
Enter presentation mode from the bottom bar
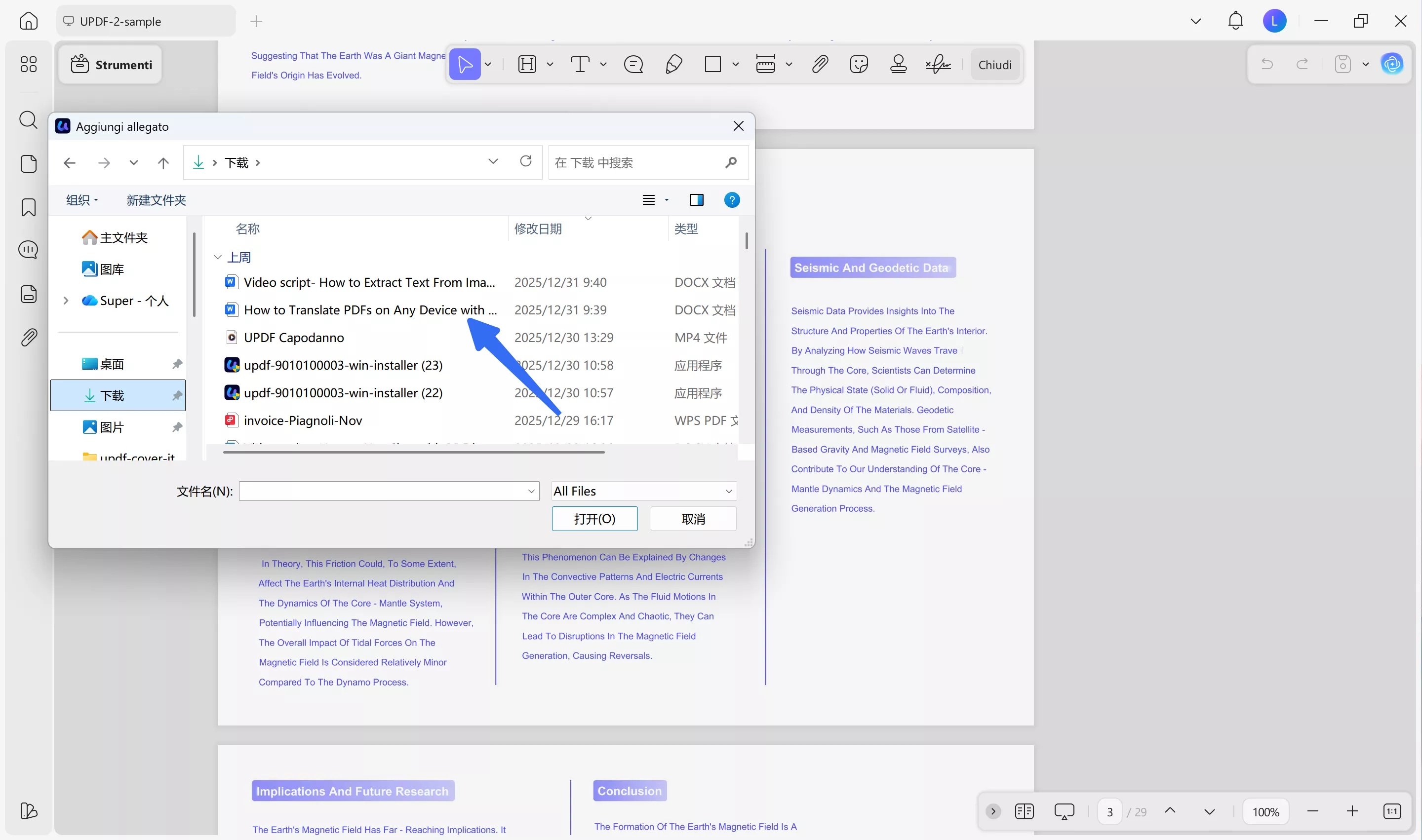point(1064,811)
